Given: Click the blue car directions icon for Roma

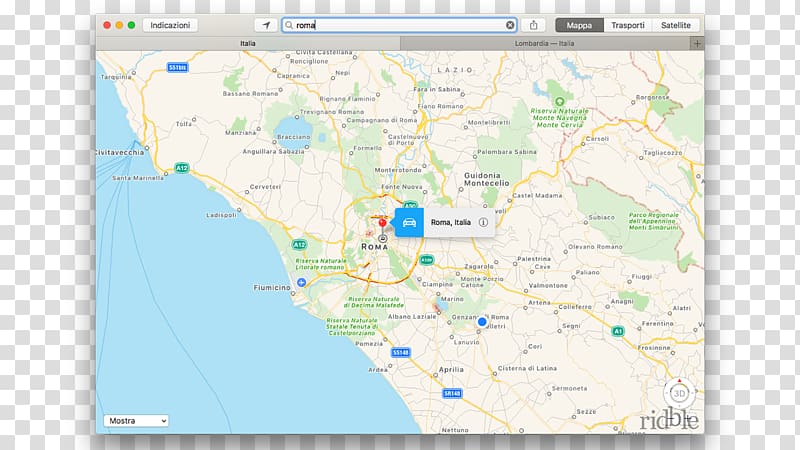Looking at the screenshot, I should pyautogui.click(x=409, y=222).
